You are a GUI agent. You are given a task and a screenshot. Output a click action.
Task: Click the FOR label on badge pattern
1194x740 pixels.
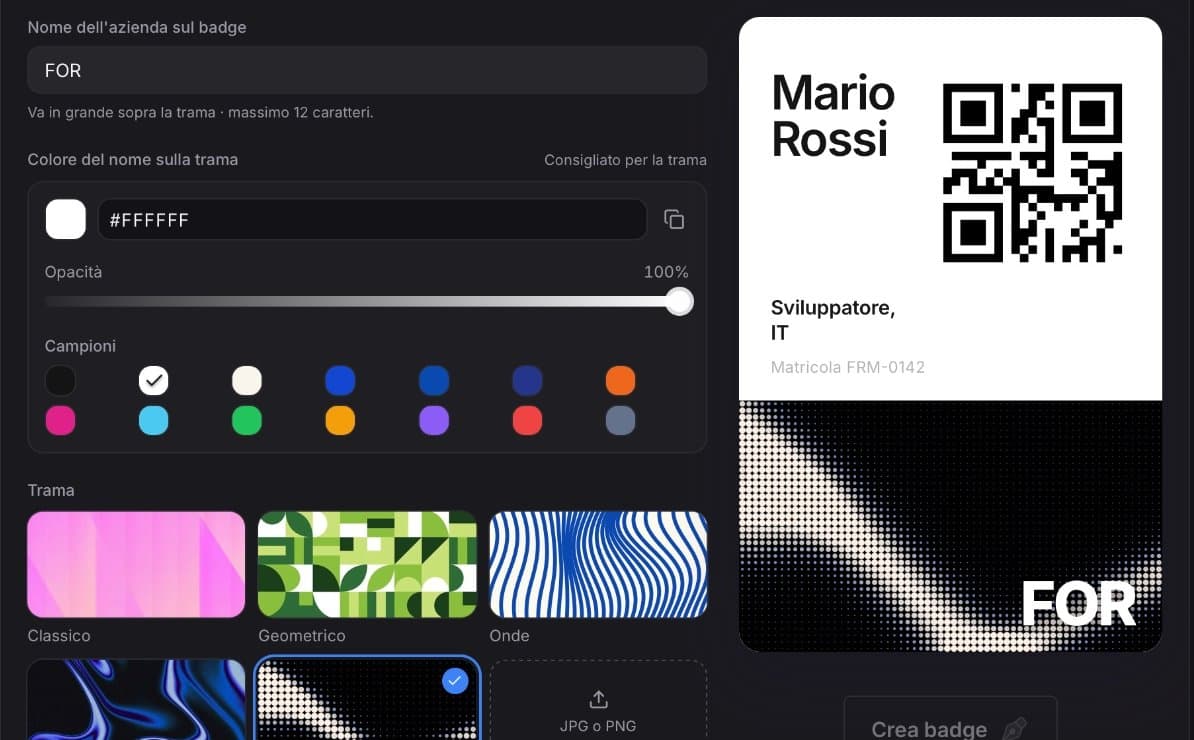[1079, 604]
